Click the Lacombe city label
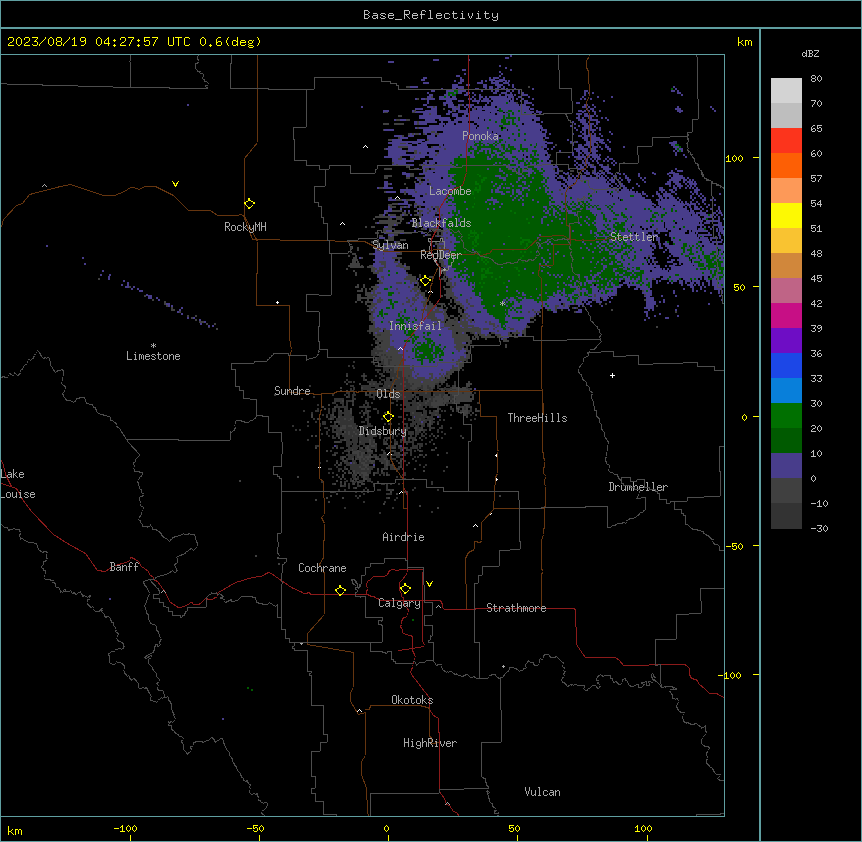Image resolution: width=862 pixels, height=842 pixels. 450,191
